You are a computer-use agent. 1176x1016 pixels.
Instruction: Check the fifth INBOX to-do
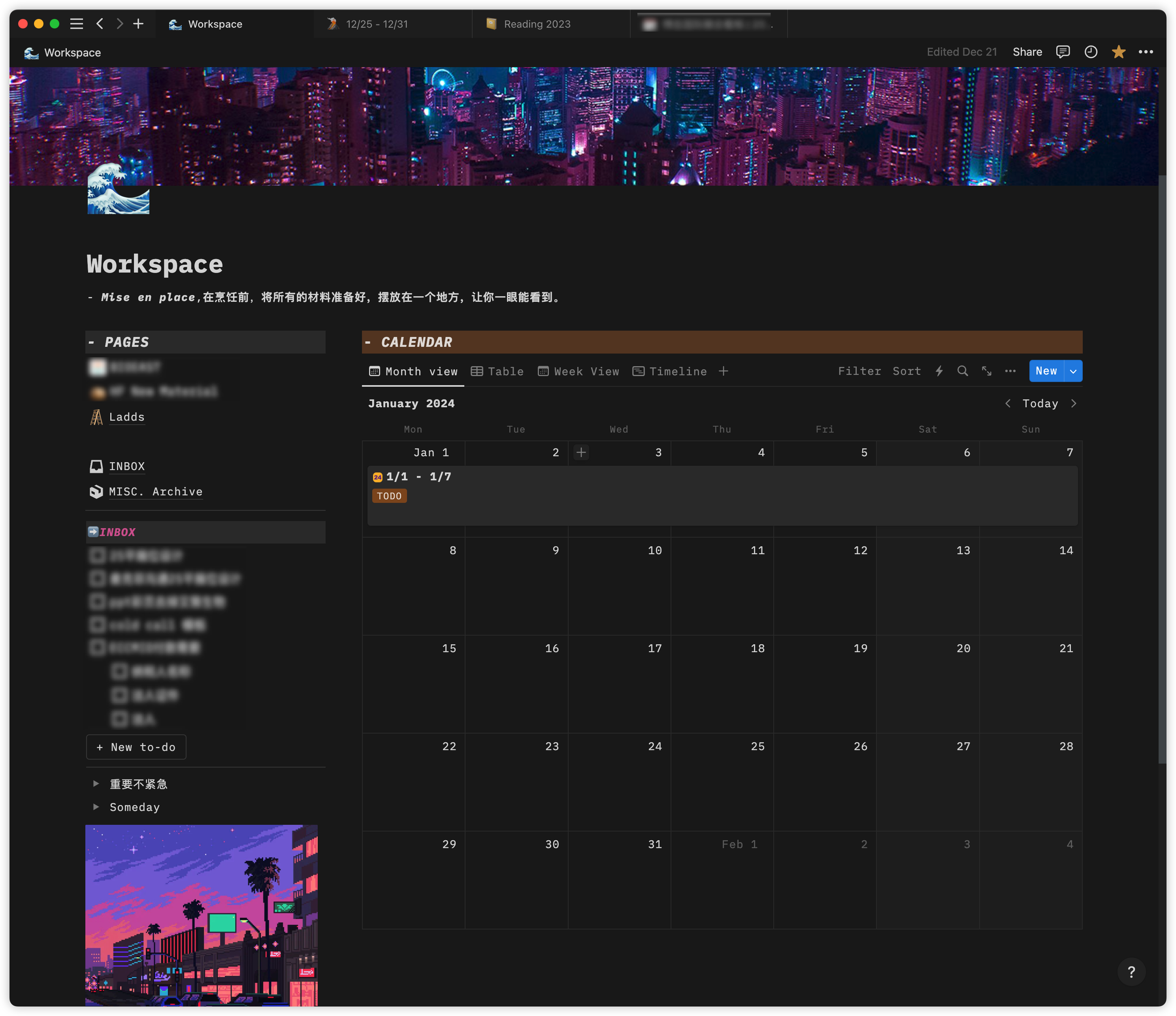tap(98, 647)
